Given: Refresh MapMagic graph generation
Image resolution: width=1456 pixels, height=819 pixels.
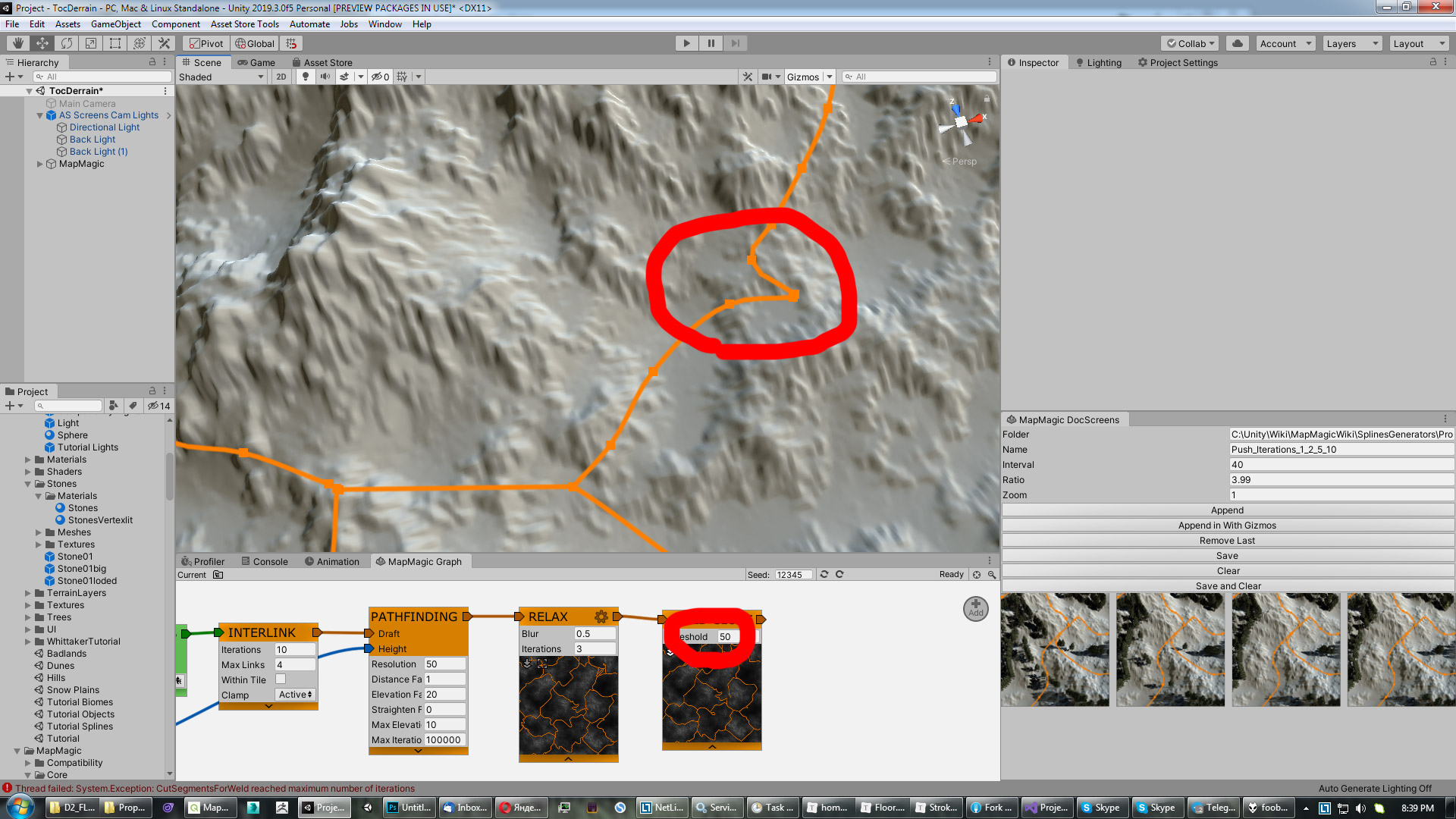Looking at the screenshot, I should point(824,574).
